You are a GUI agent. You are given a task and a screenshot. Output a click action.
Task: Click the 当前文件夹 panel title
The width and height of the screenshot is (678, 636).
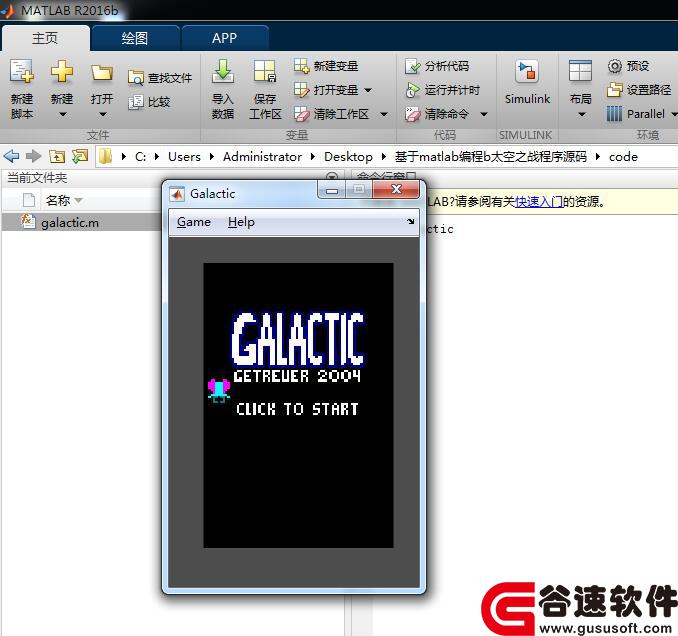[x=37, y=178]
